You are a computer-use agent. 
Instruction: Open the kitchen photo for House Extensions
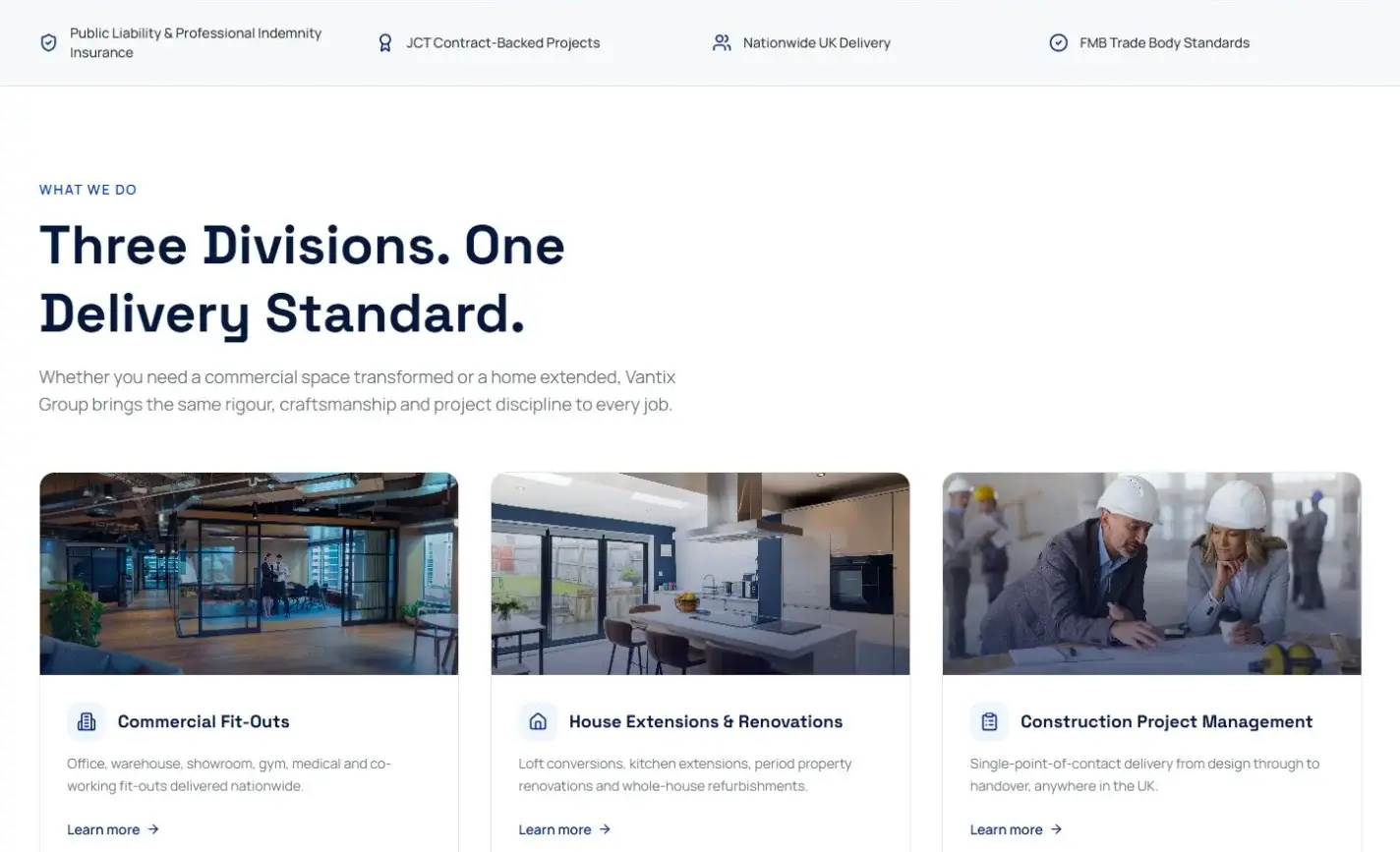pyautogui.click(x=700, y=574)
